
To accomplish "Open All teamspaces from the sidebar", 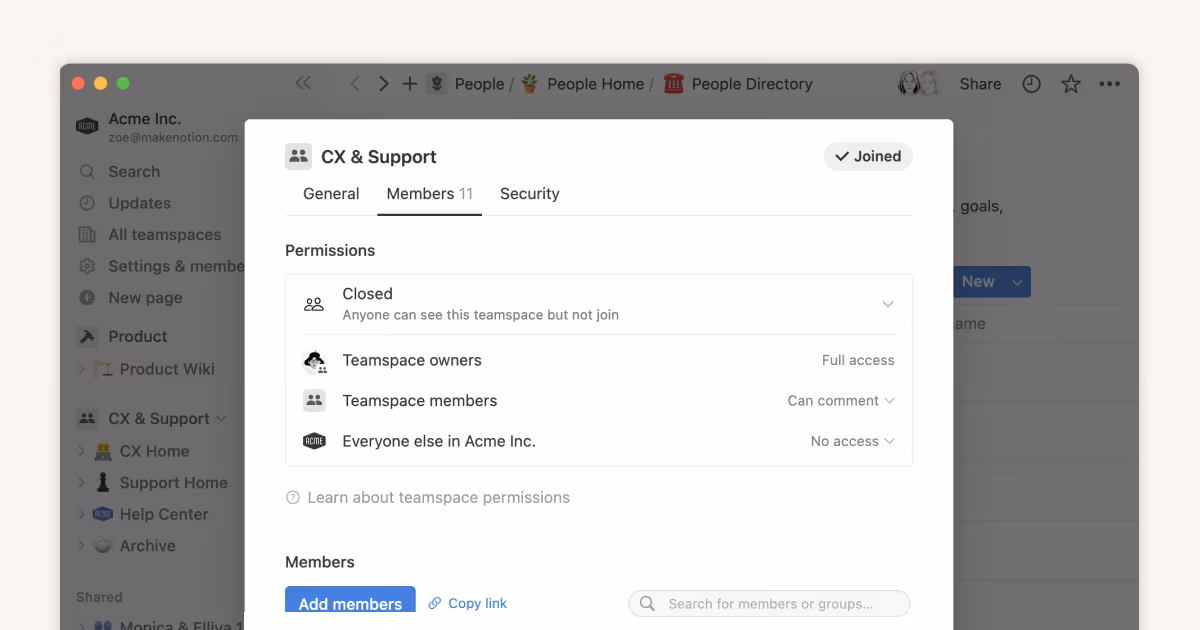I will 164,234.
